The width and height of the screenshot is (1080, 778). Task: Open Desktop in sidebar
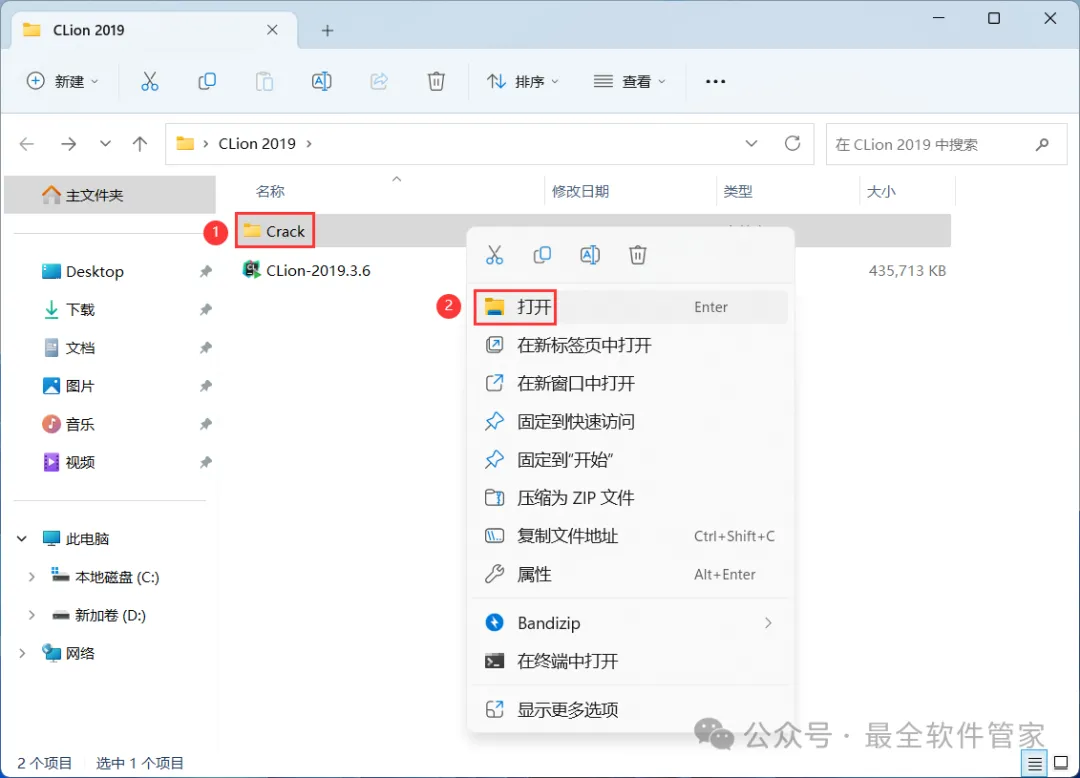point(95,272)
